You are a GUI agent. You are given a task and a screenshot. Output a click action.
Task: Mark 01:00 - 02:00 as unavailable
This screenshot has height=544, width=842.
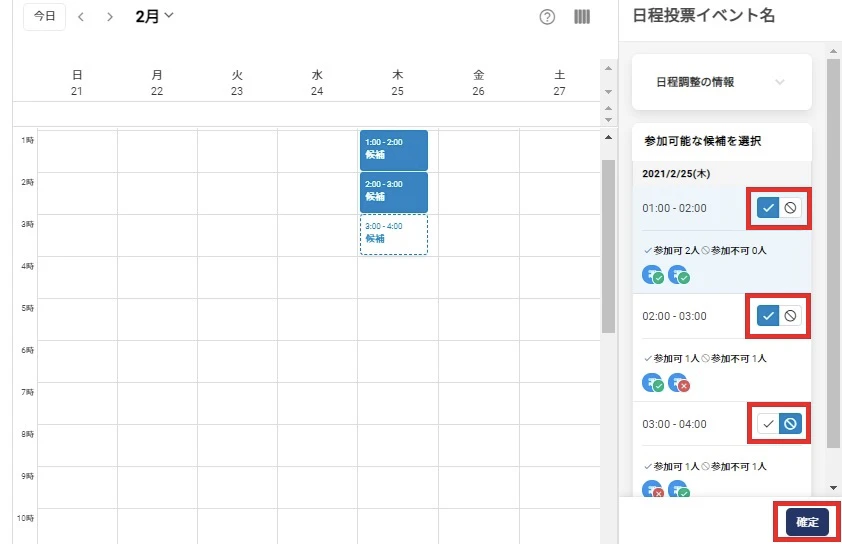(x=790, y=208)
